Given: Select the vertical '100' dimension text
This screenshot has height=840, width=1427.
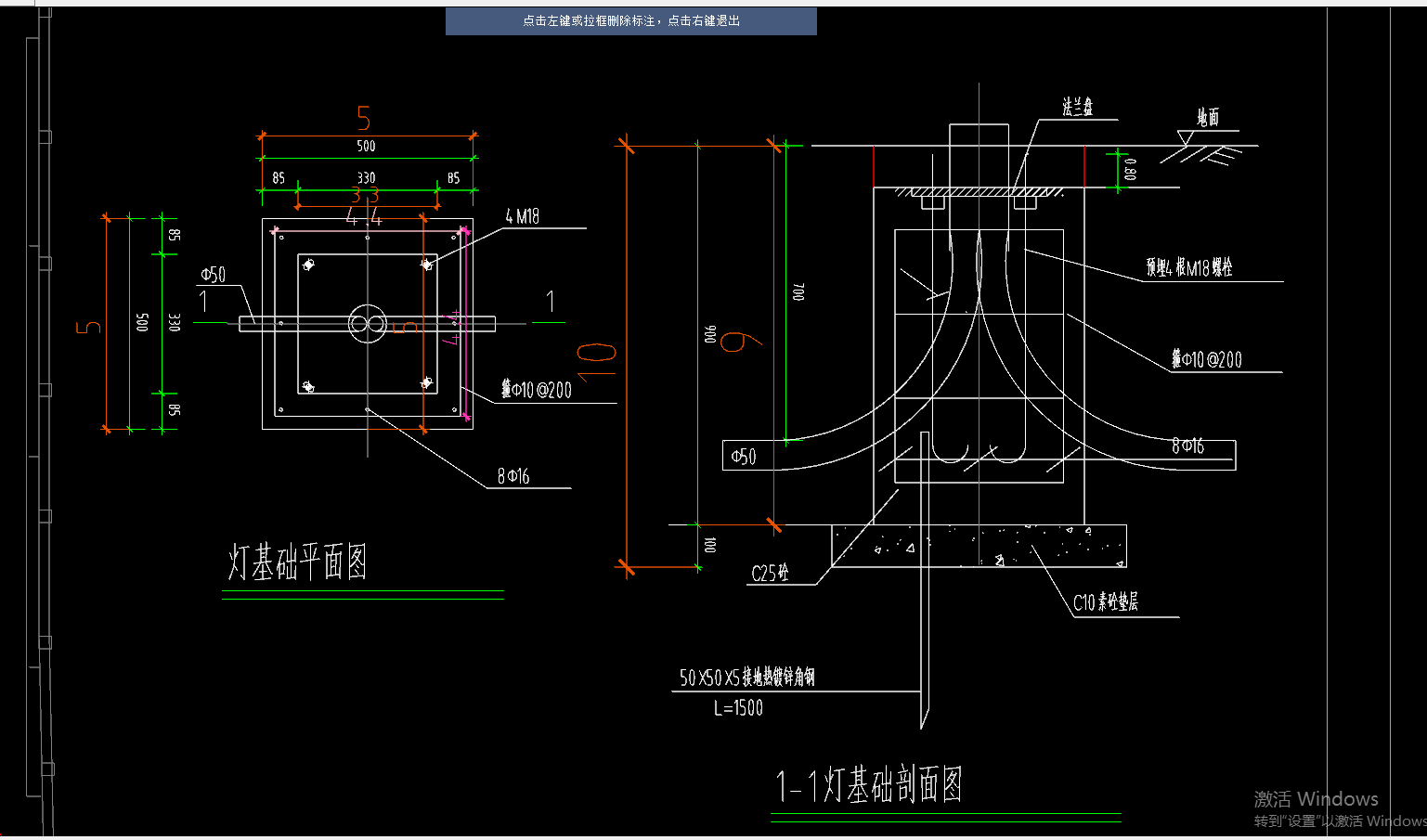Looking at the screenshot, I should click(x=710, y=545).
